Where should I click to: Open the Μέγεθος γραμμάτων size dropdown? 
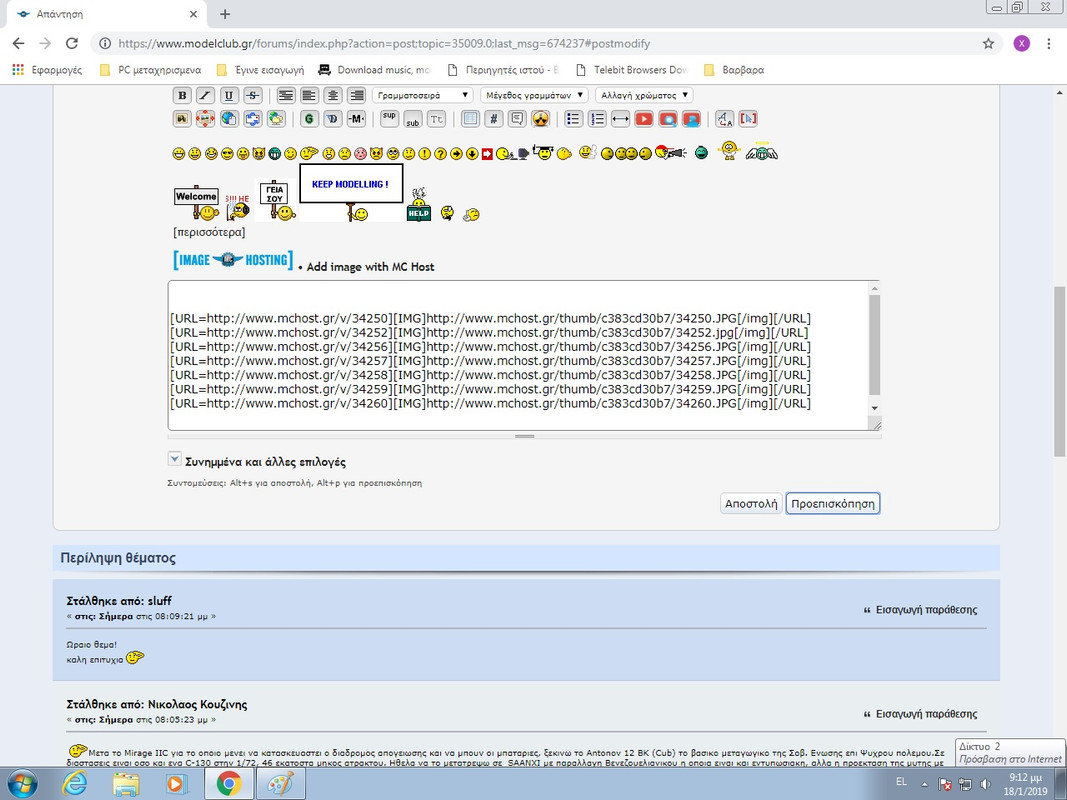click(534, 95)
